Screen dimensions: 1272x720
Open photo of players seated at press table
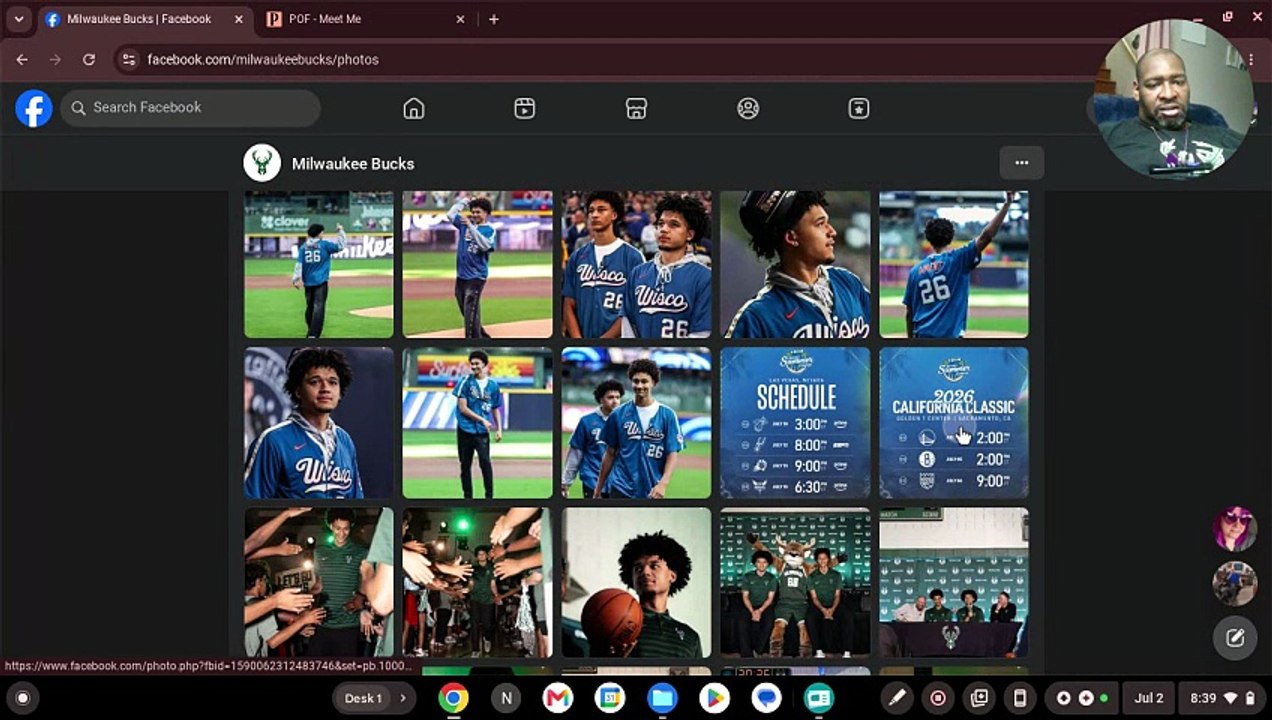point(954,582)
